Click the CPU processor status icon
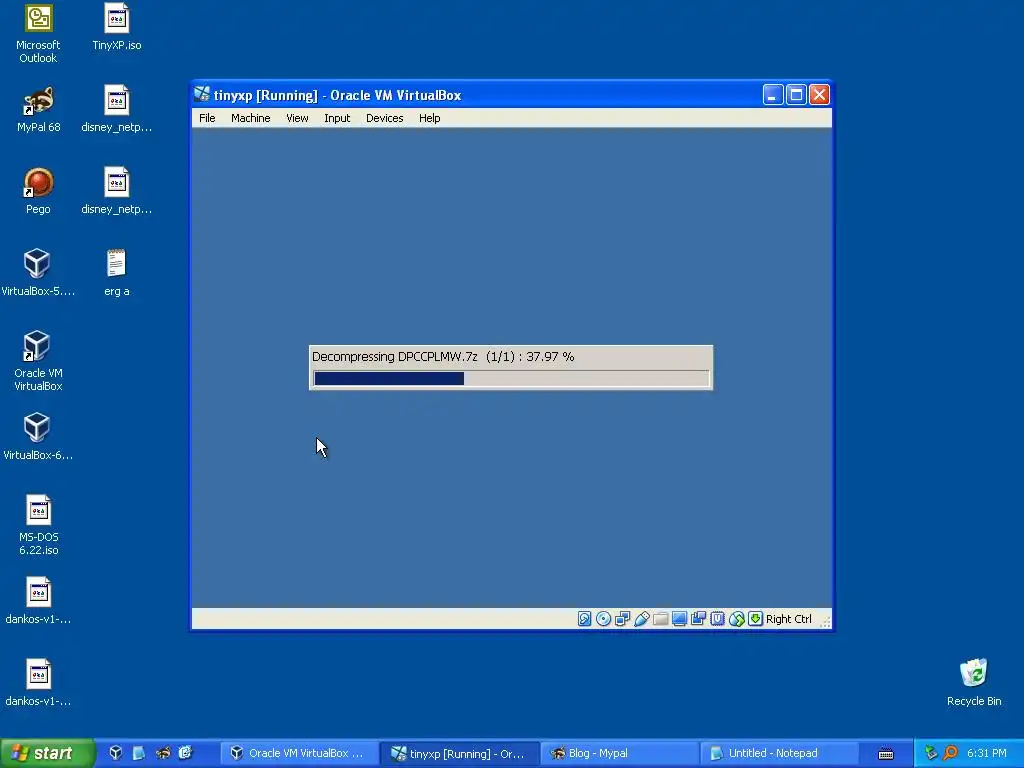This screenshot has width=1024, height=768. (x=717, y=619)
